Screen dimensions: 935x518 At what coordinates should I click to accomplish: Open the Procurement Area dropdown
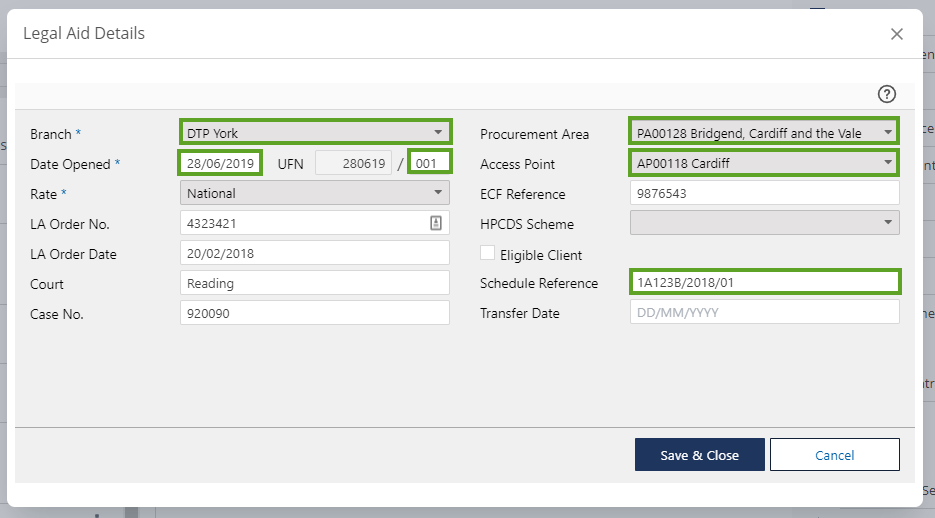coord(764,133)
